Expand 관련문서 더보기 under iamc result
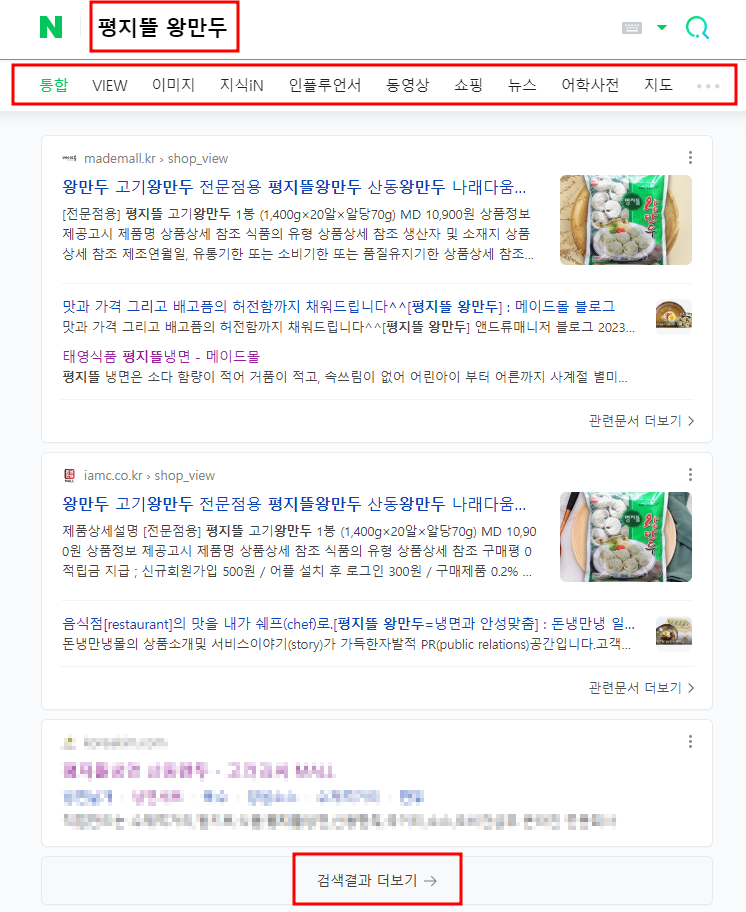Screen dimensions: 746x912 point(641,687)
